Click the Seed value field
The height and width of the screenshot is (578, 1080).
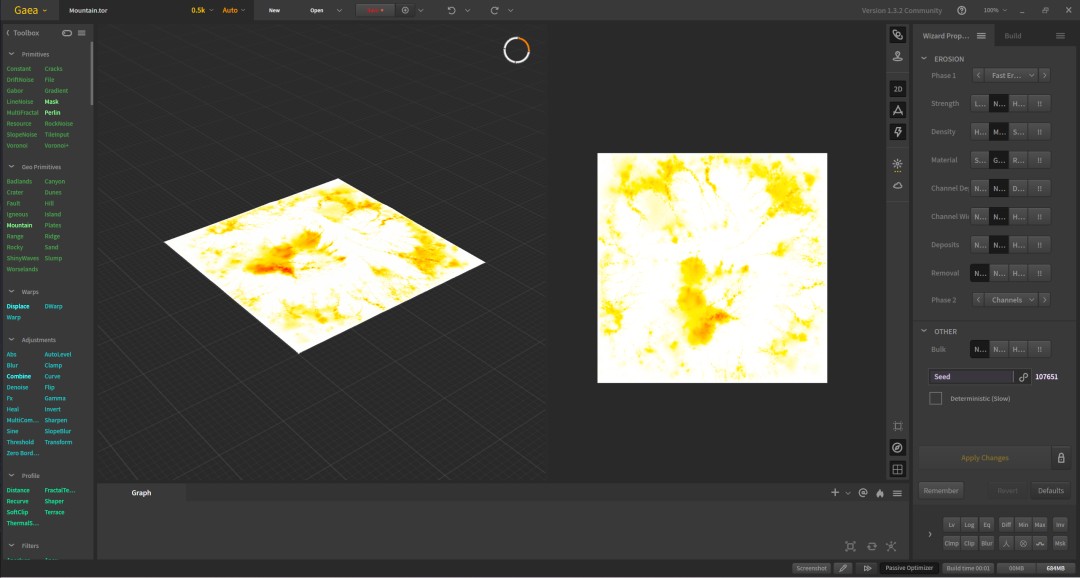click(970, 377)
